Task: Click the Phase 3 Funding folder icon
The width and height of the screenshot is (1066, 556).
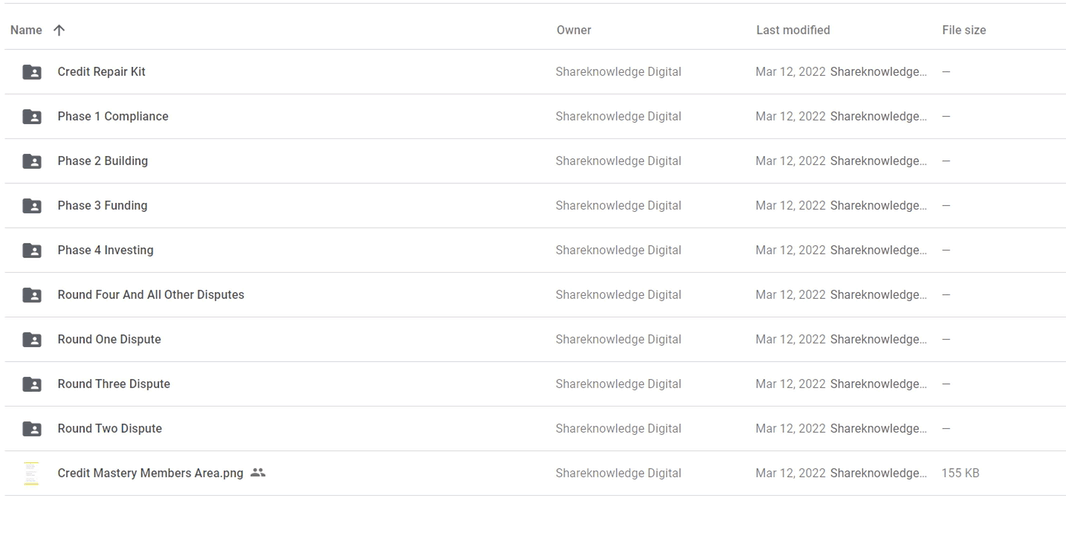Action: (32, 206)
